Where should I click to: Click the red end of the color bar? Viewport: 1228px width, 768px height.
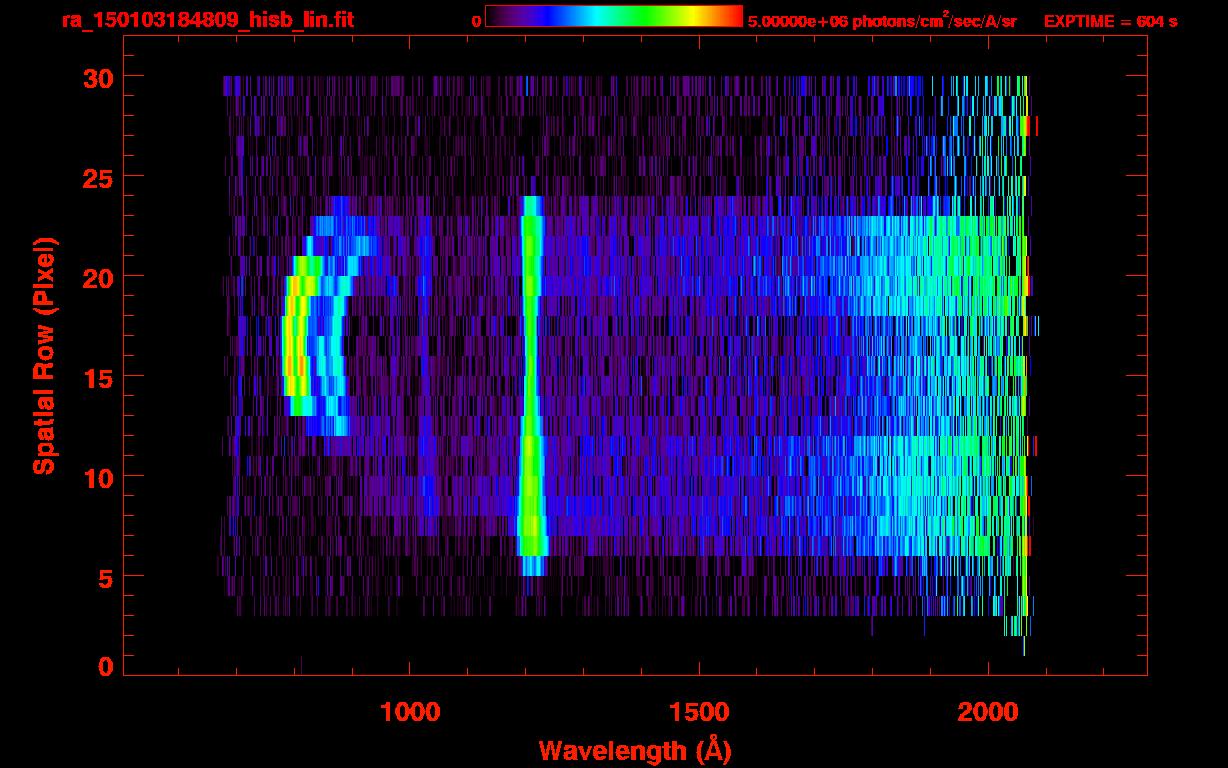[733, 17]
